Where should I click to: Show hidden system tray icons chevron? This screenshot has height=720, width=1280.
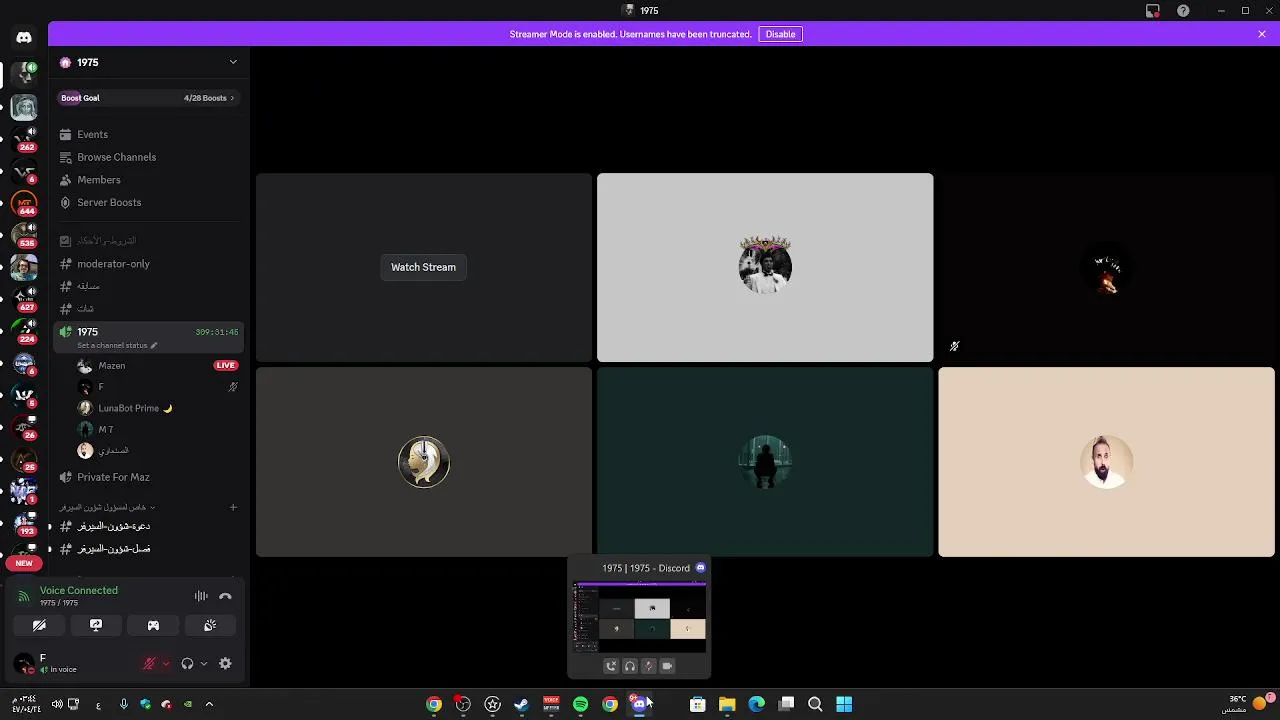pyautogui.click(x=209, y=704)
